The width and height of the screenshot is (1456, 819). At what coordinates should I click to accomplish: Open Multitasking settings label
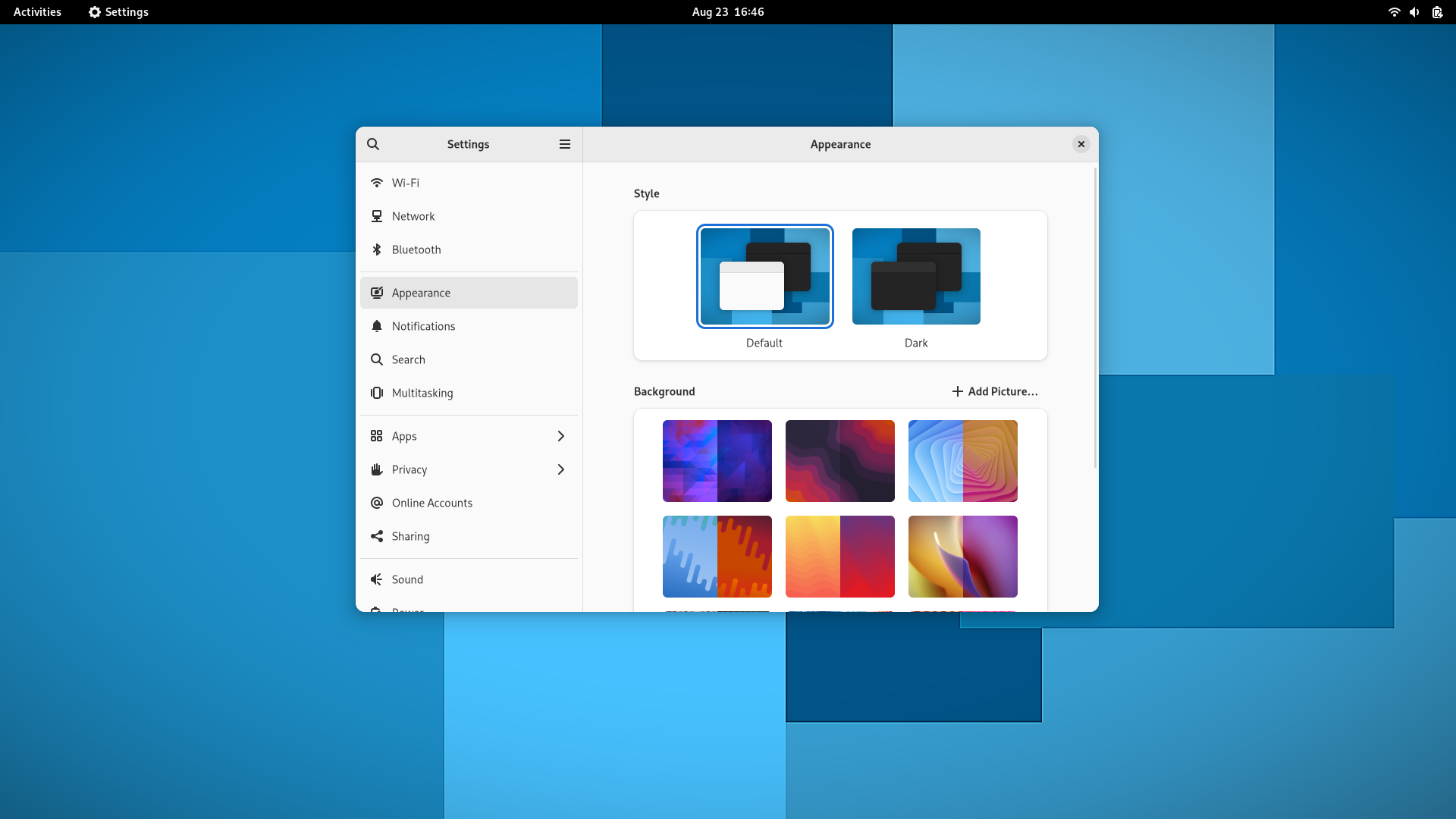(x=422, y=393)
